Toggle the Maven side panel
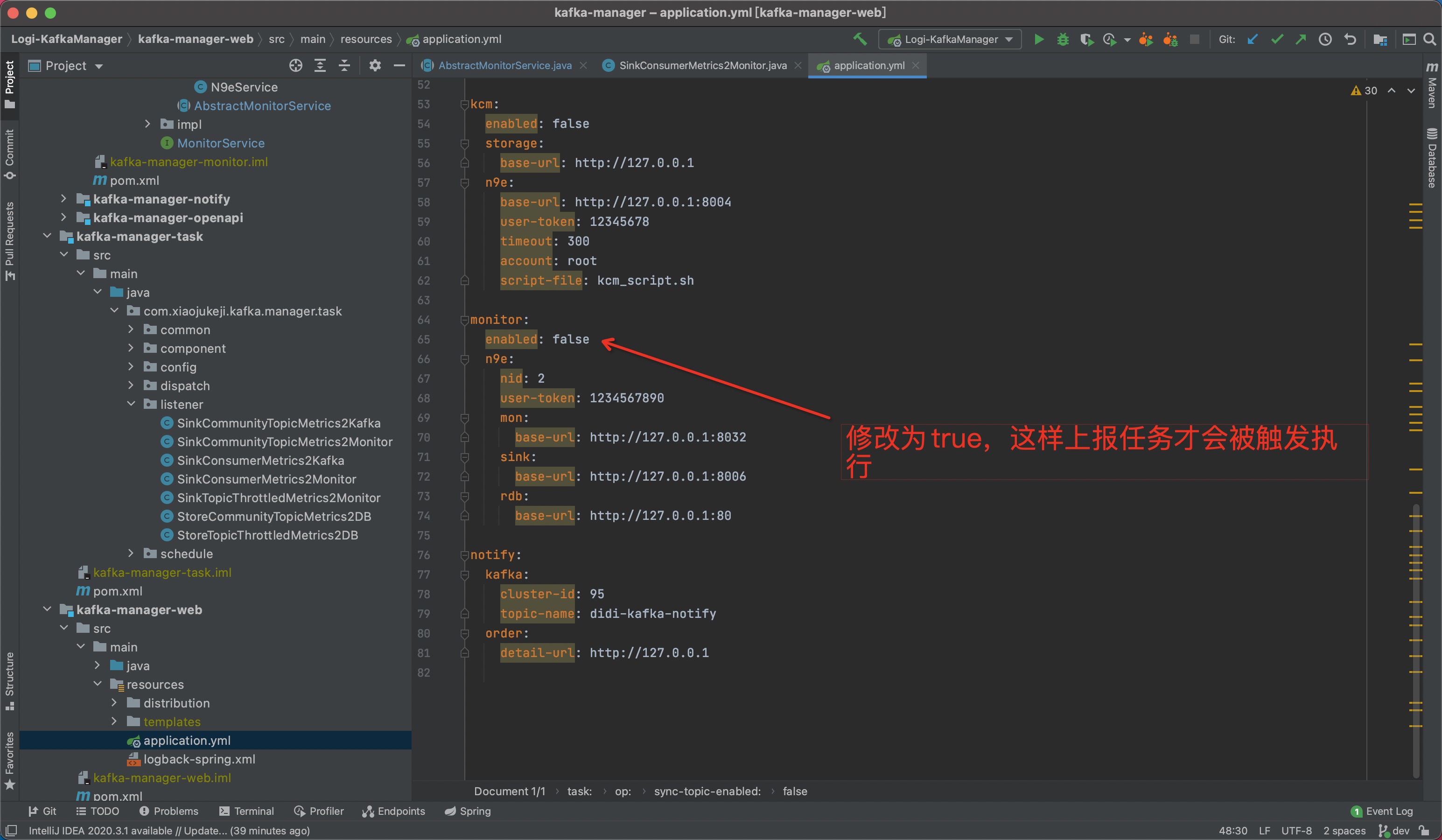Viewport: 1442px width, 840px height. pyautogui.click(x=1432, y=86)
